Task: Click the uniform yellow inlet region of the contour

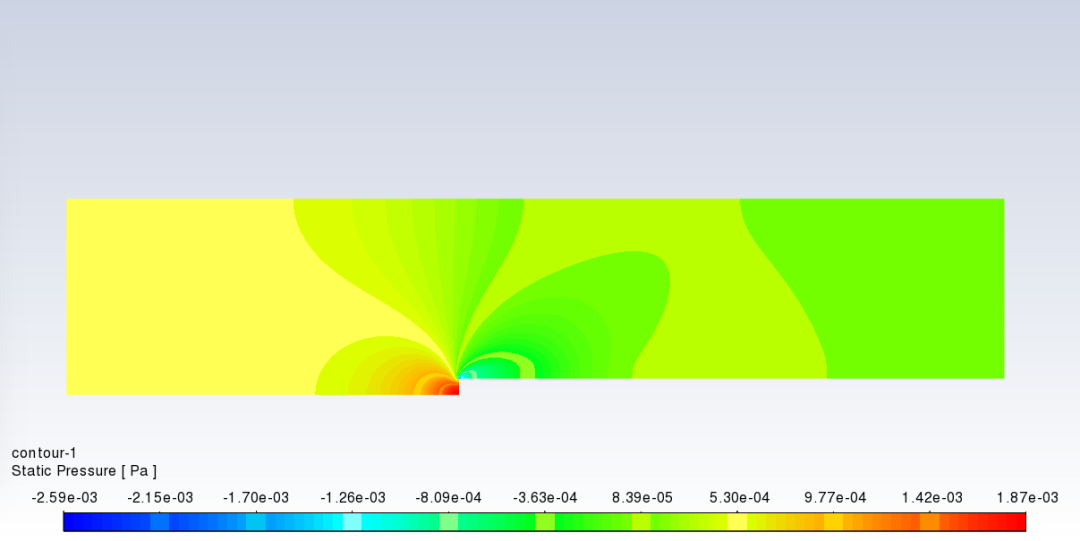Action: pos(179,296)
